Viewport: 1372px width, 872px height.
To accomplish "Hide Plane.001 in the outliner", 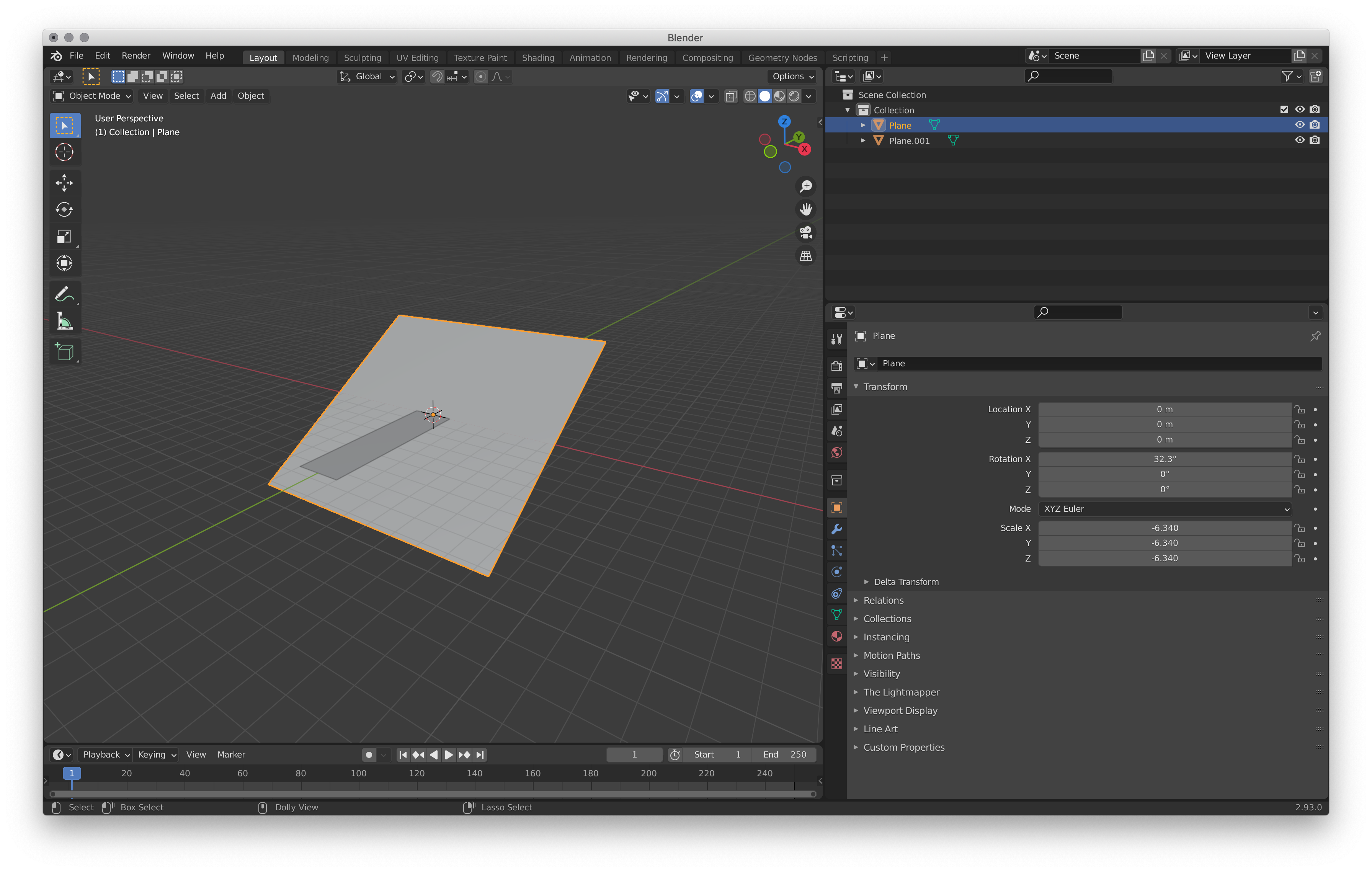I will click(x=1300, y=140).
